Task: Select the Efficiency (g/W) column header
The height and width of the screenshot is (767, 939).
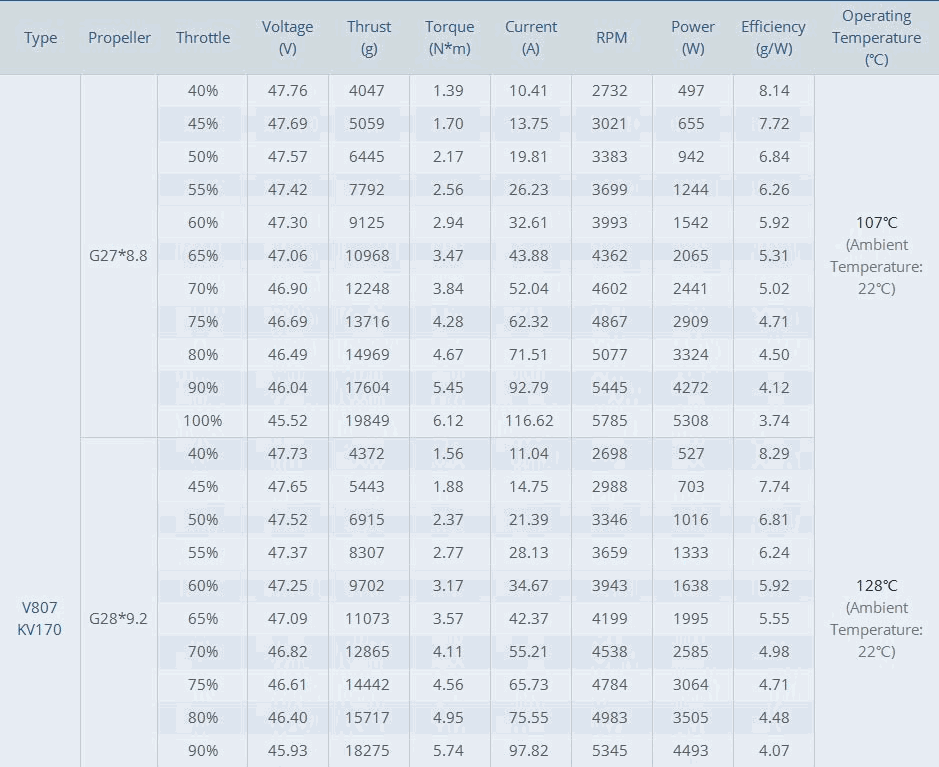Action: [x=773, y=38]
